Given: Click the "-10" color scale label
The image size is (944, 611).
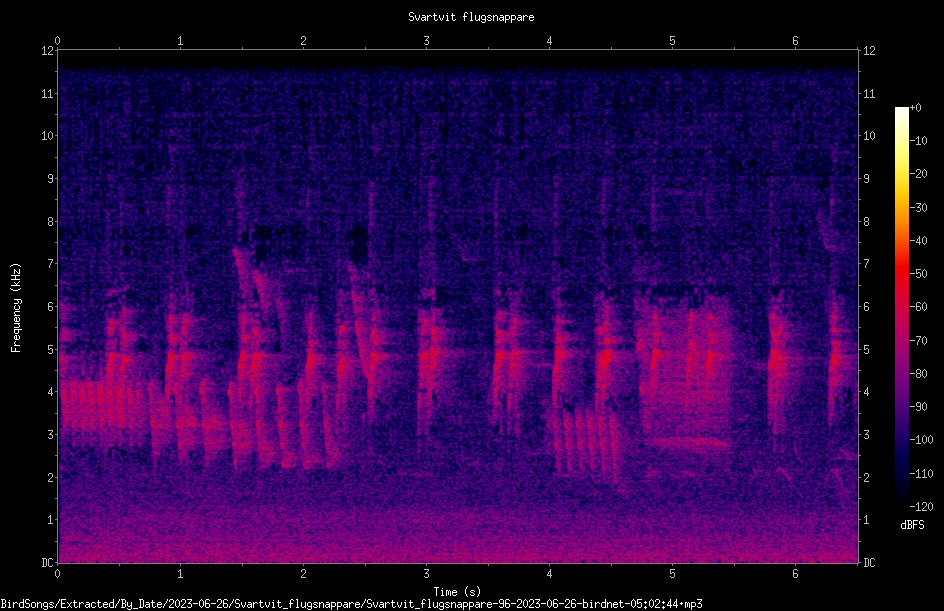Looking at the screenshot, I should pyautogui.click(x=918, y=141).
